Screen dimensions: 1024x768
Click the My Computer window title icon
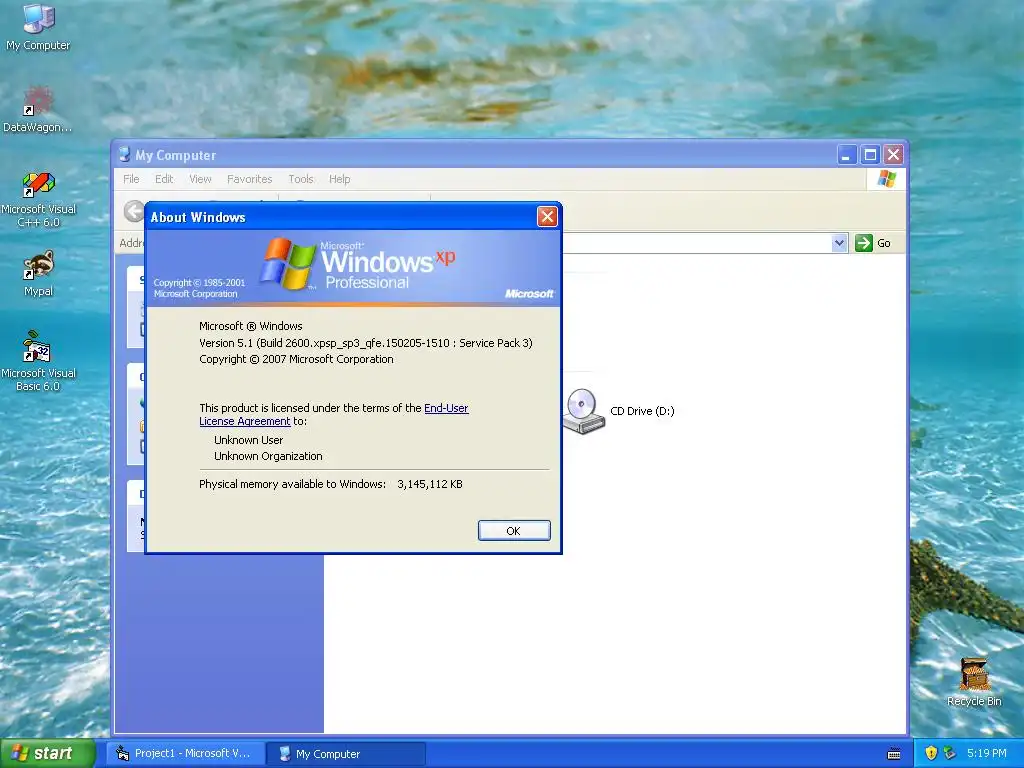[124, 155]
